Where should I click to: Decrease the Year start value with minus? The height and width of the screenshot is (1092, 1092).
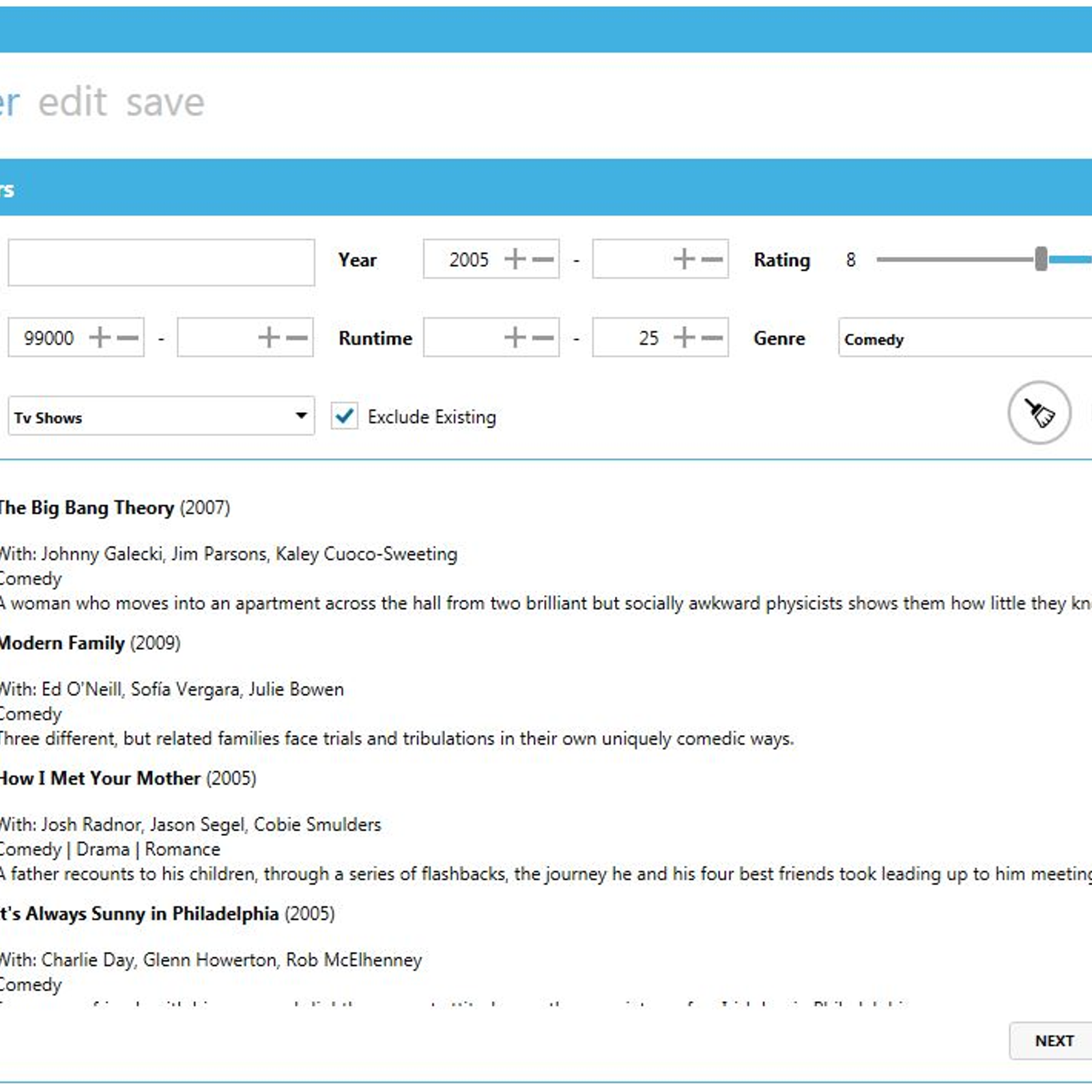point(543,259)
